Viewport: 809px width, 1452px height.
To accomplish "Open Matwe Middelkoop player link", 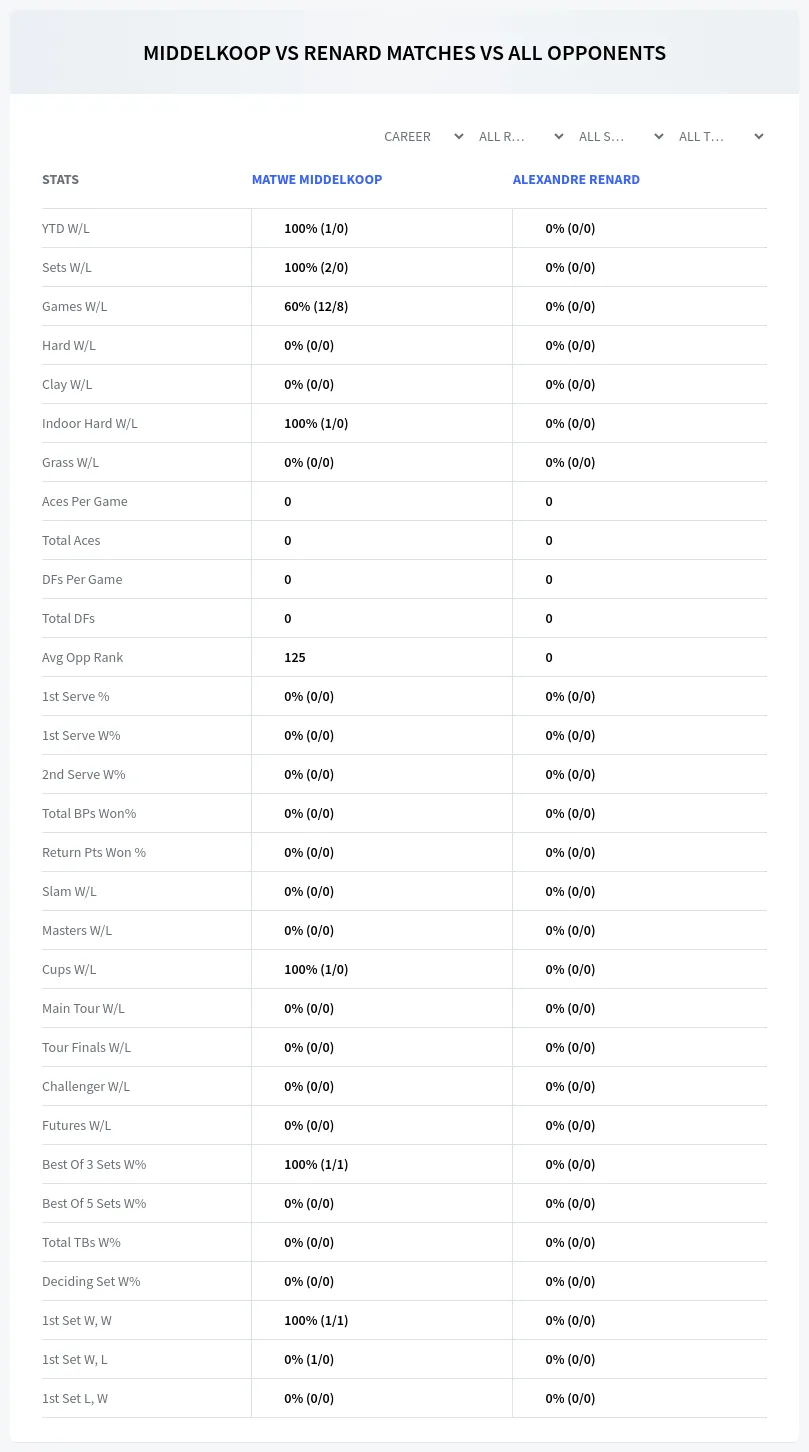I will [317, 180].
